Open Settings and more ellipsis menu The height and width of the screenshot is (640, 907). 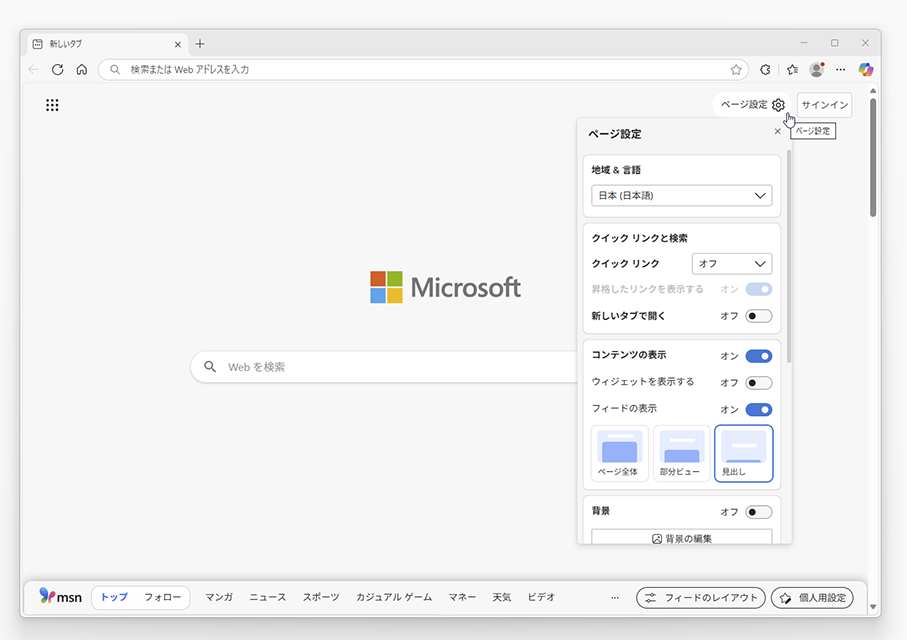(x=840, y=69)
